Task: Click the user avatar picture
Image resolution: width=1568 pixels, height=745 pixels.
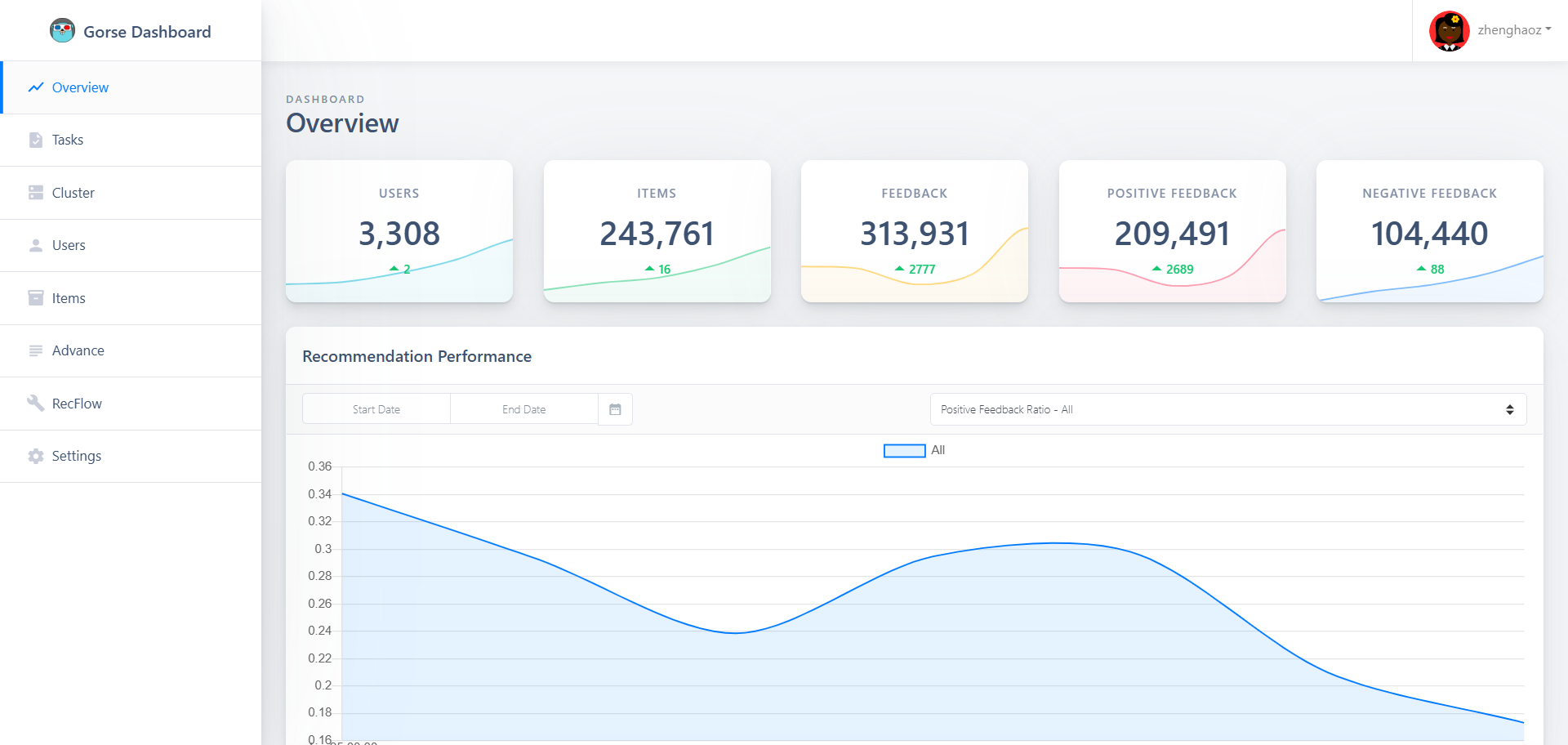Action: click(x=1449, y=31)
